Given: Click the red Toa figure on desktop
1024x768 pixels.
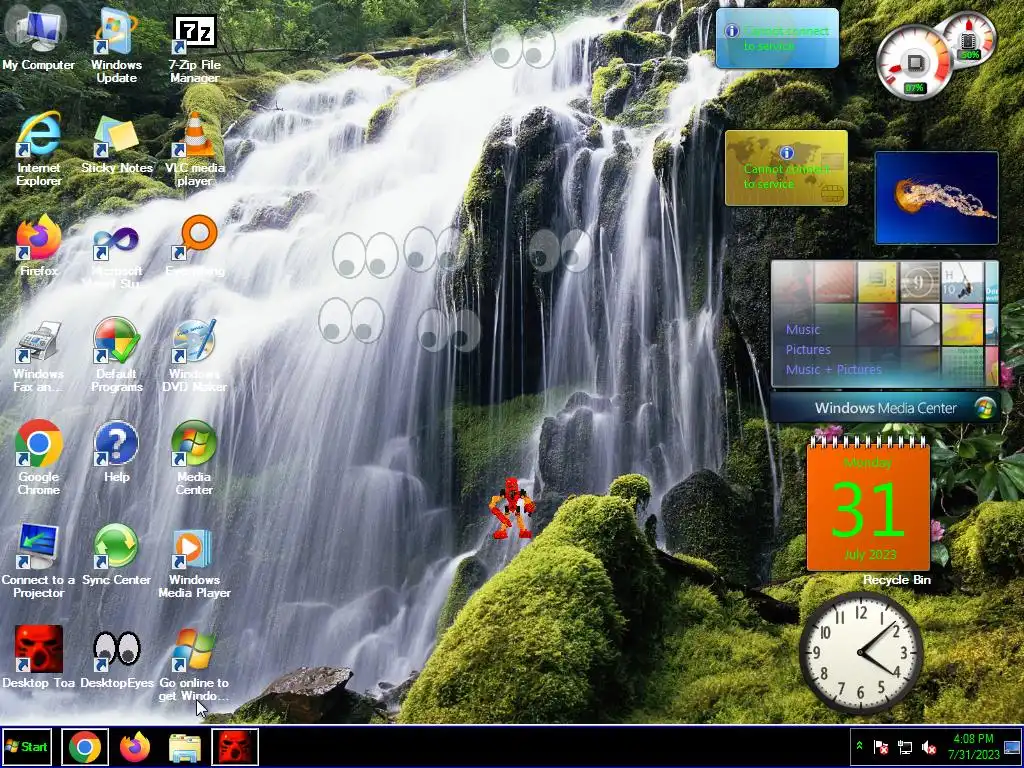Looking at the screenshot, I should click(x=512, y=508).
